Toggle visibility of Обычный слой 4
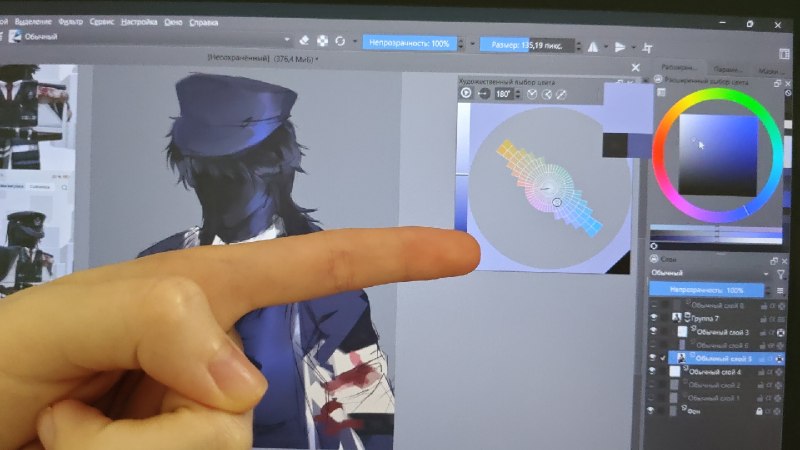Image resolution: width=800 pixels, height=450 pixels. click(652, 371)
